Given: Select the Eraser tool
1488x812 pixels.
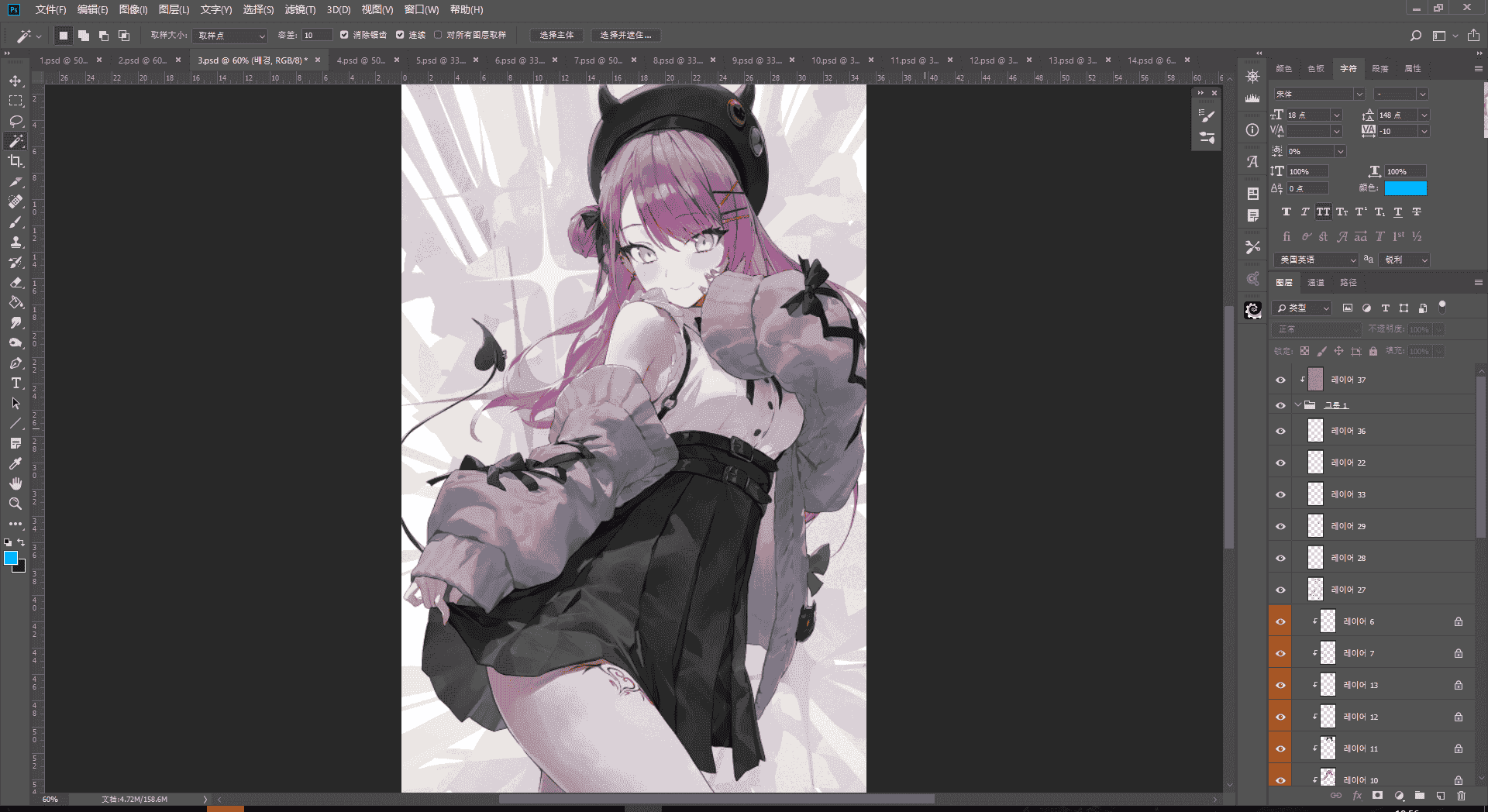Looking at the screenshot, I should [x=15, y=283].
